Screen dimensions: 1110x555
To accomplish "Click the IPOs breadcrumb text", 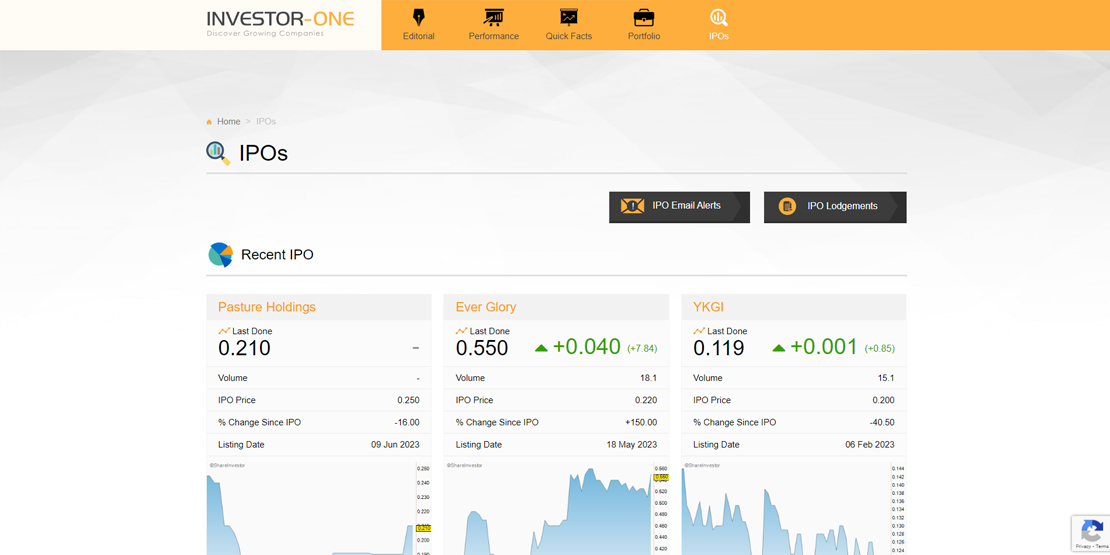I will [266, 122].
